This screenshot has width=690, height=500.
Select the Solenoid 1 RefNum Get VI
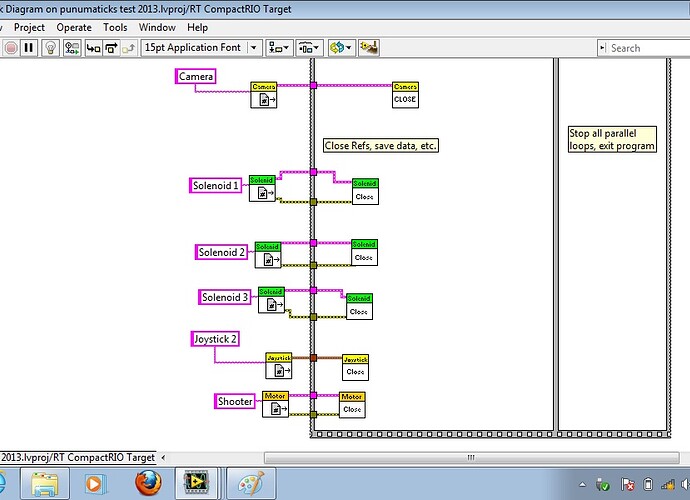tap(262, 188)
